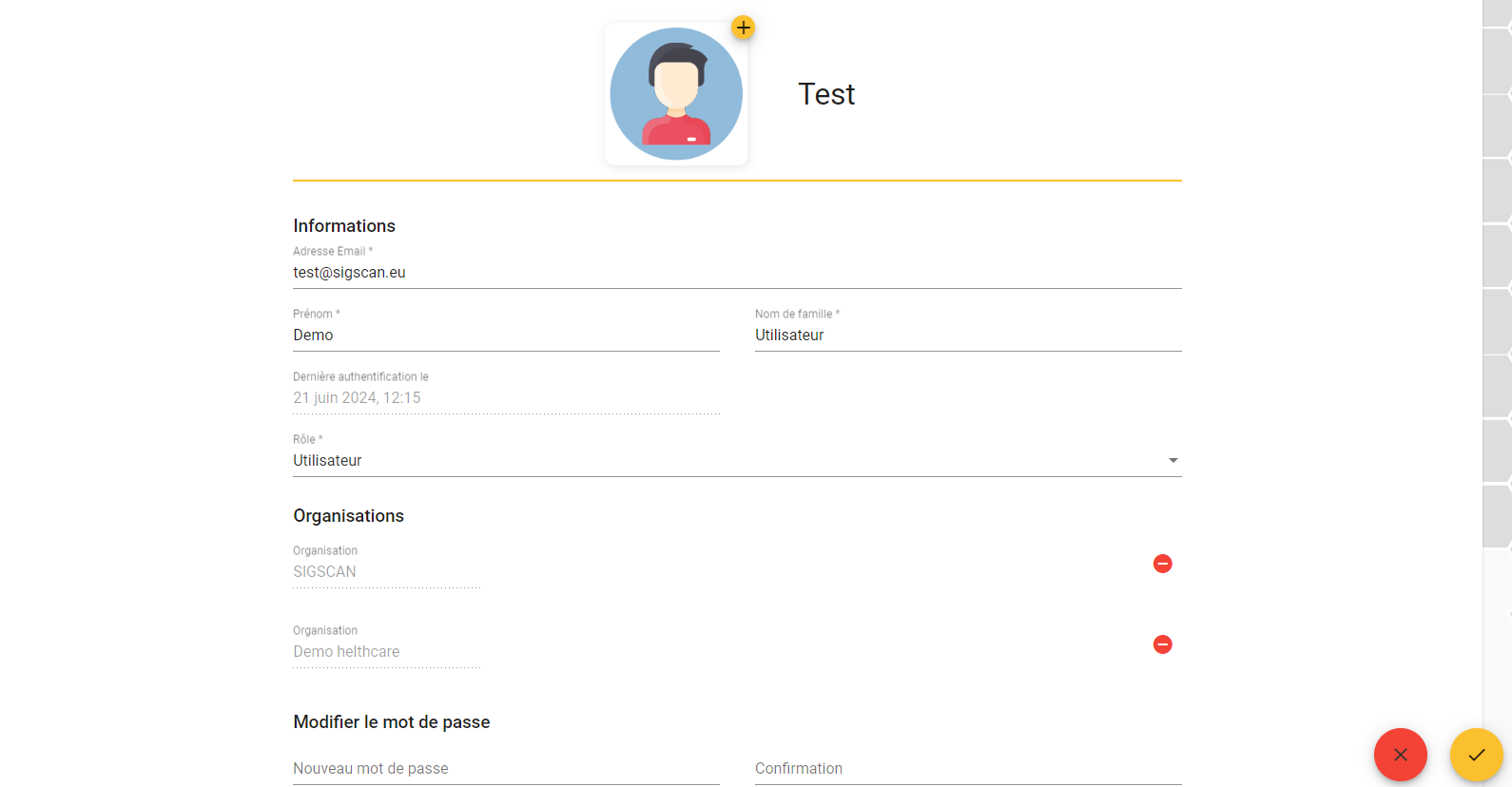Click the yellow plus icon on avatar
Image resolution: width=1512 pixels, height=787 pixels.
coord(744,28)
